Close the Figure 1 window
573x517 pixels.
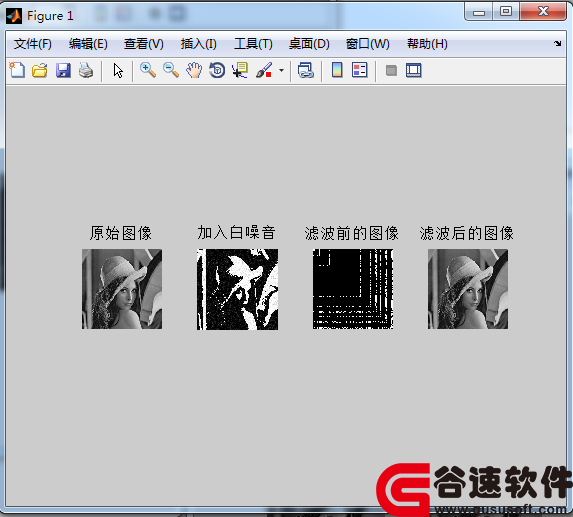click(x=543, y=12)
